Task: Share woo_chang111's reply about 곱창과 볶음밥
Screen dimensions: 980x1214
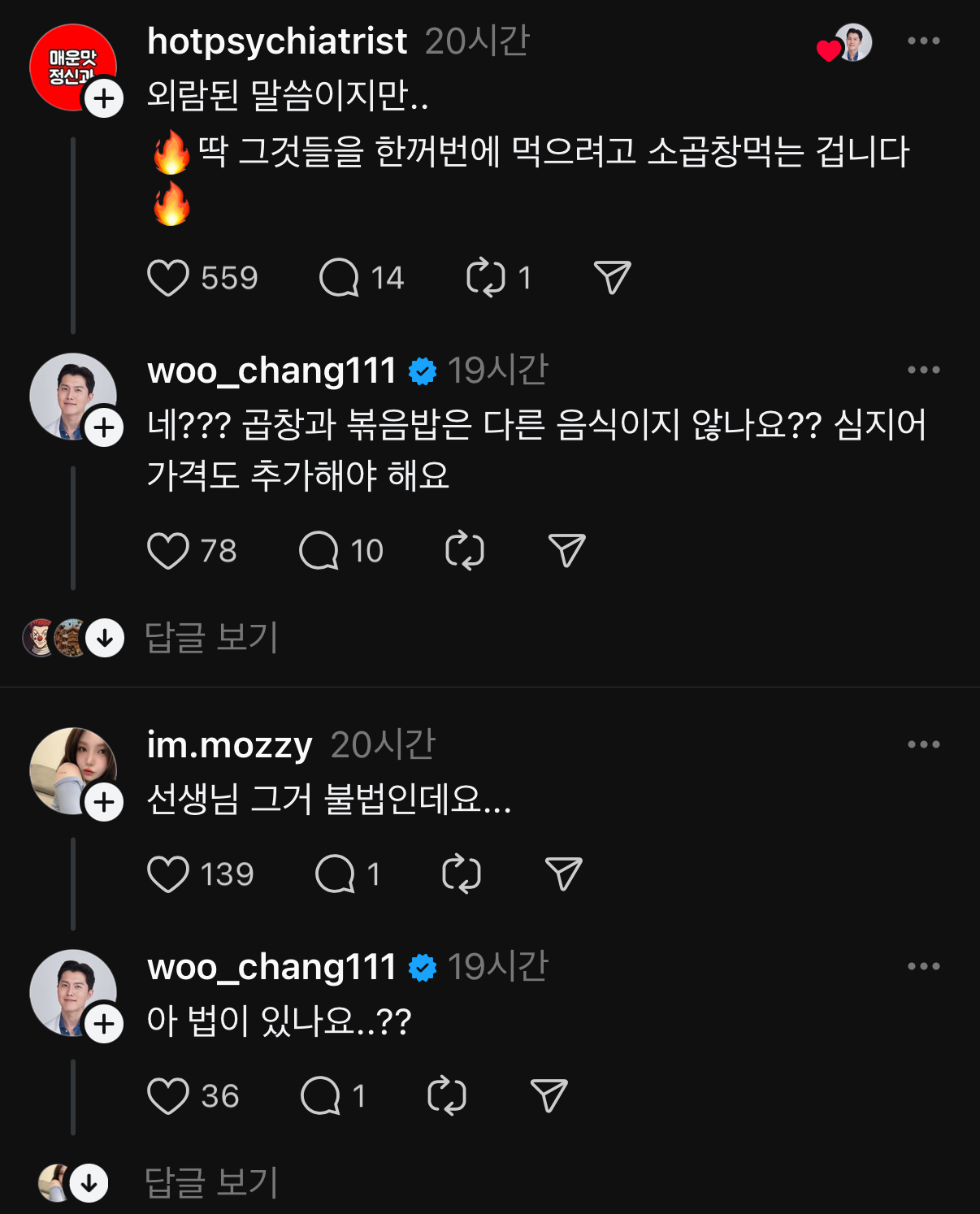Action: [x=566, y=551]
